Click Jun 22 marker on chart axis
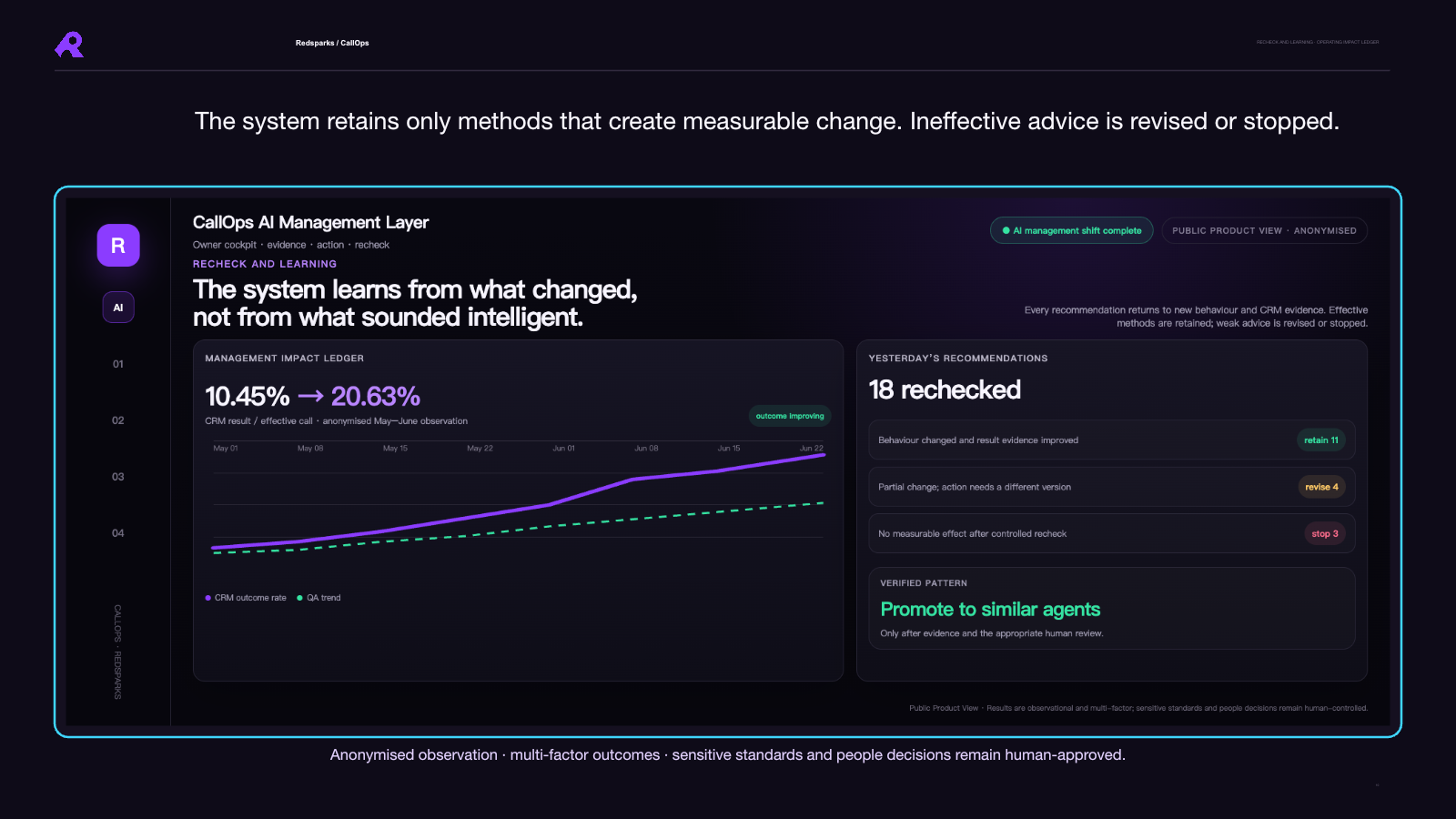Image resolution: width=1456 pixels, height=819 pixels. (812, 448)
